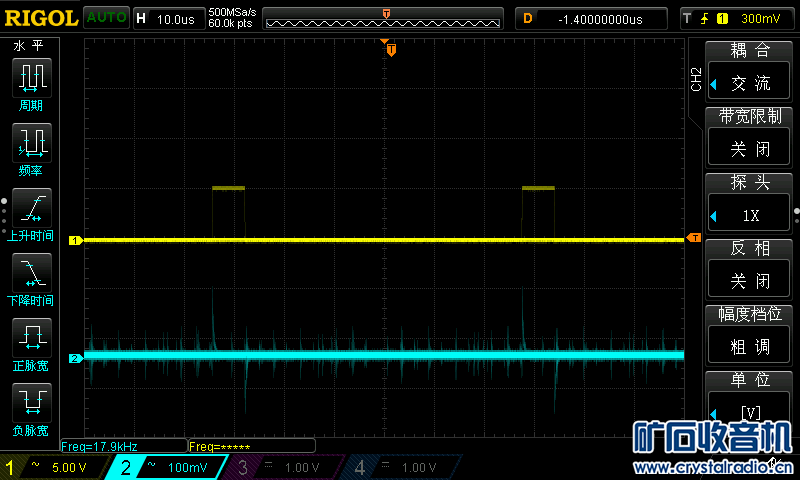Click the horizontal timebase 10.0us readout
800x480 pixels.
point(168,18)
